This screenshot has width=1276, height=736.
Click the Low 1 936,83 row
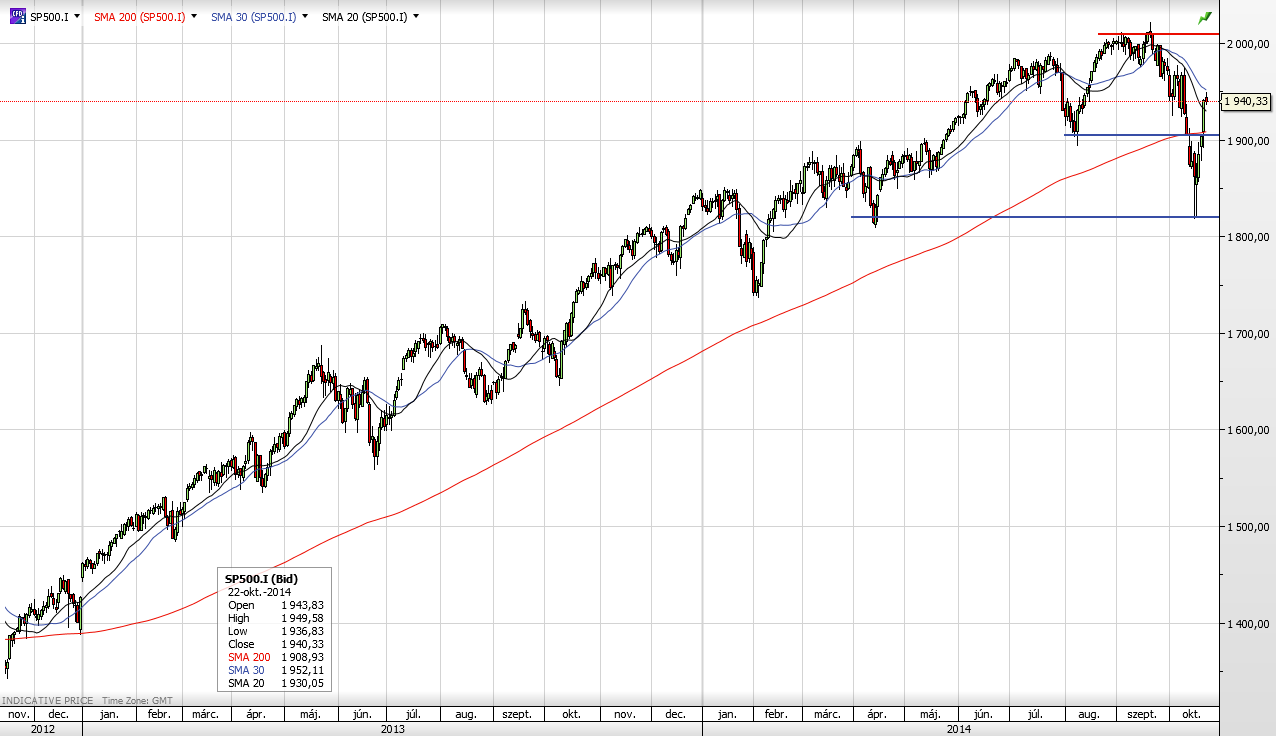pyautogui.click(x=276, y=631)
